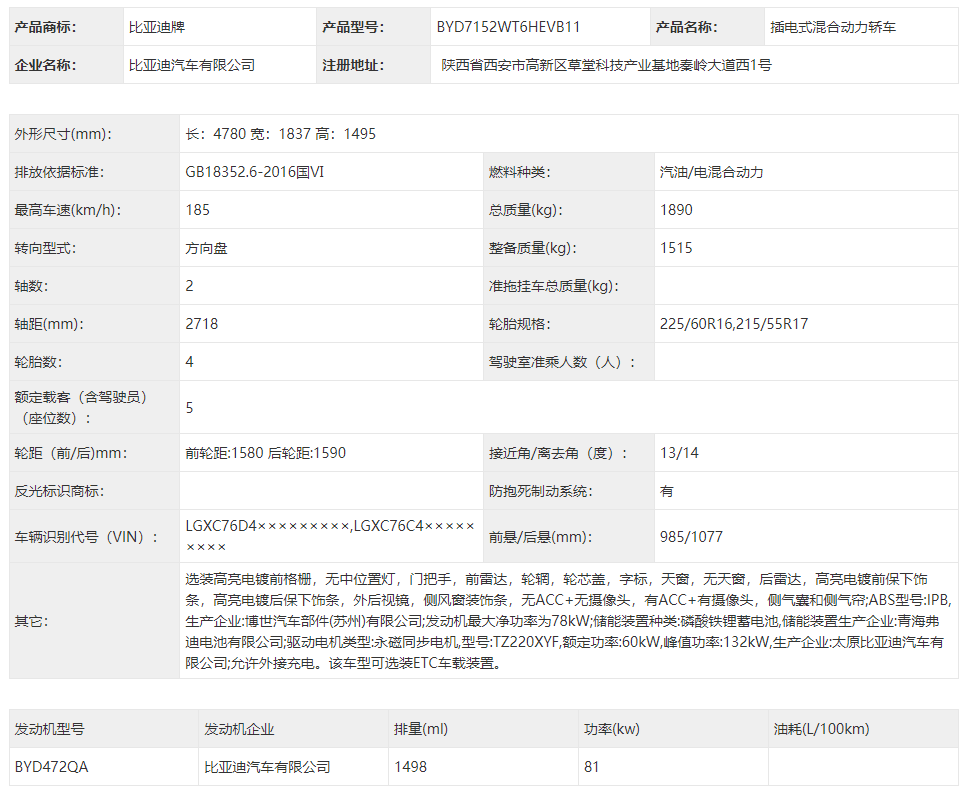This screenshot has height=792, width=963.
Task: Select the 轴距(mm) label
Action: 49,324
